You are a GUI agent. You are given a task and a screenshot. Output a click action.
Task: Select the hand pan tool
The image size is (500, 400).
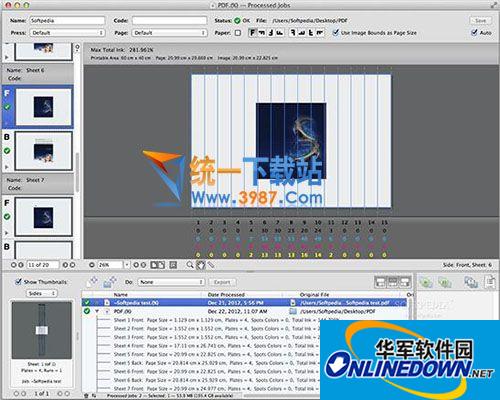tap(200, 265)
